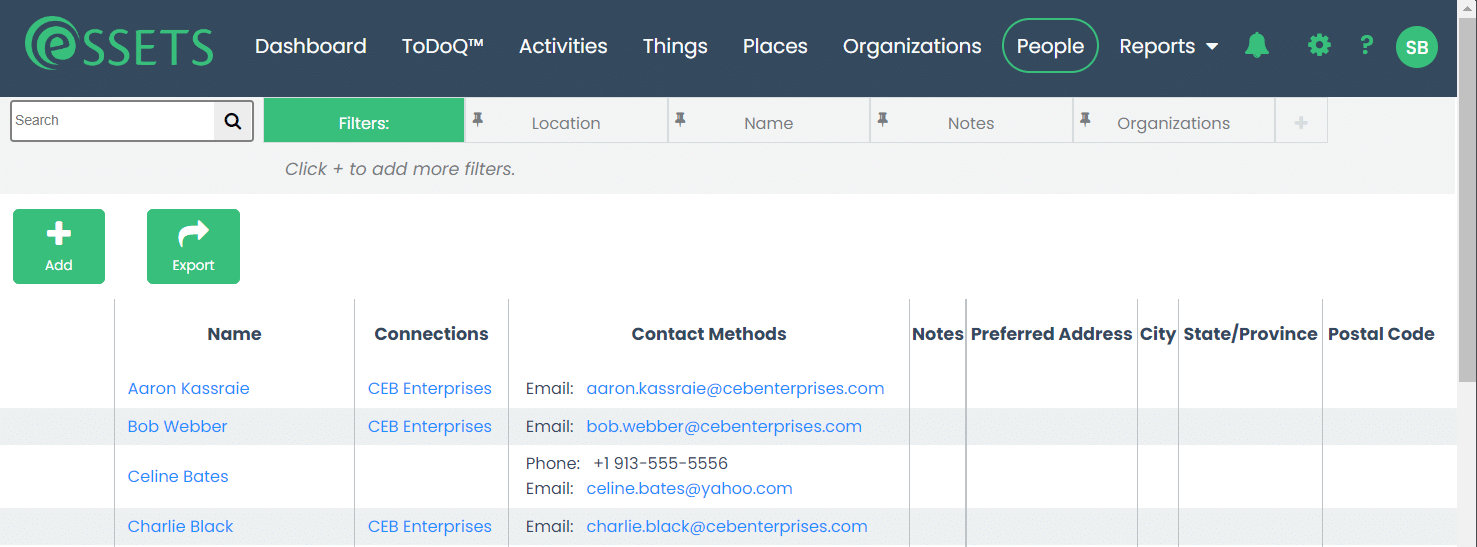Add a new person
This screenshot has height=547, width=1477.
[59, 246]
